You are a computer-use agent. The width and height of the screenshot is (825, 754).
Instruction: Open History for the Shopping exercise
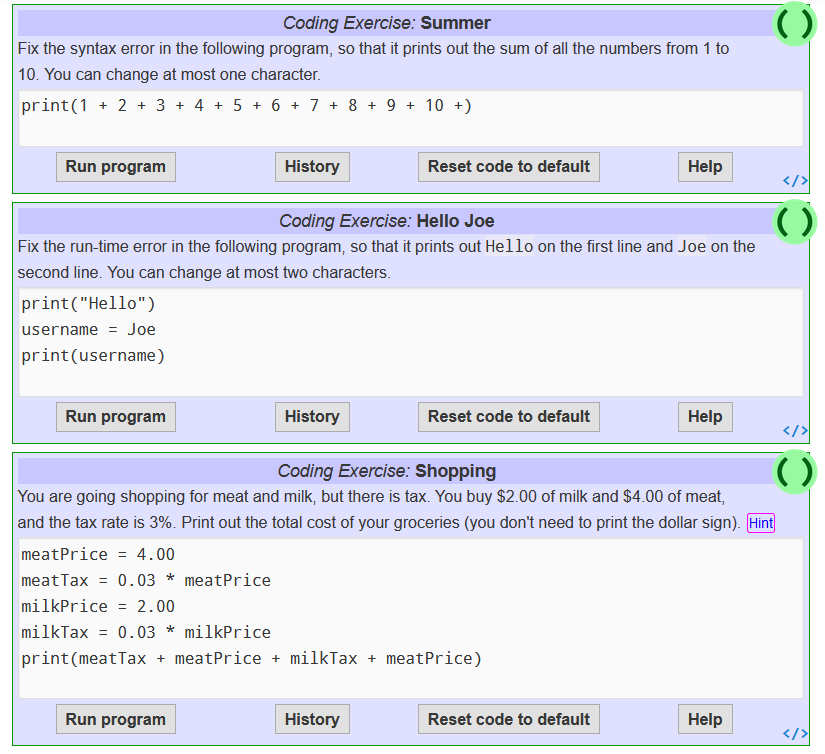312,719
